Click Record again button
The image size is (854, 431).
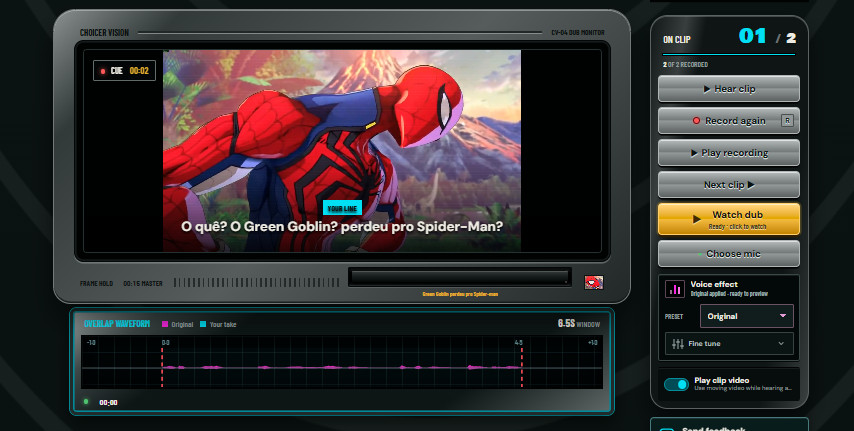click(729, 121)
